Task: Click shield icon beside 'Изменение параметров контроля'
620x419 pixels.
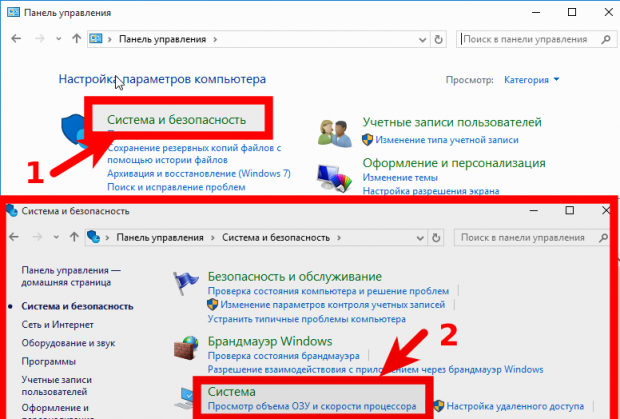Action: coord(212,304)
